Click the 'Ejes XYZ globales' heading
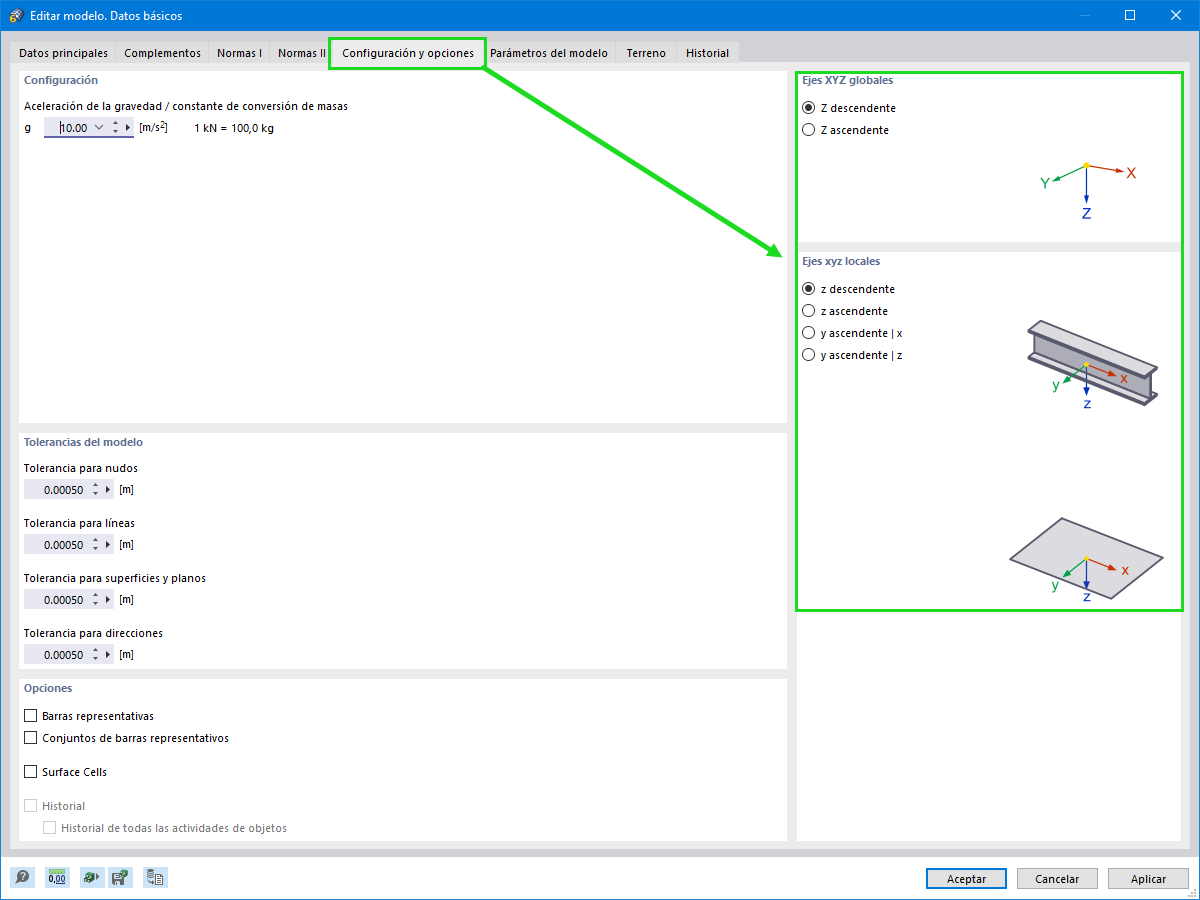Screen dimensions: 1200x900 coord(848,80)
